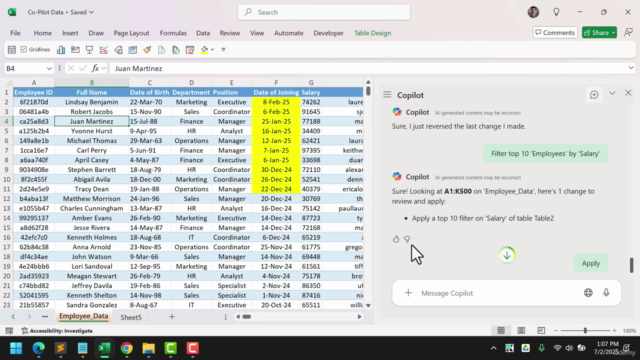The width and height of the screenshot is (640, 360).
Task: Click the presentation screen icon in toolbar
Action: (x=89, y=50)
